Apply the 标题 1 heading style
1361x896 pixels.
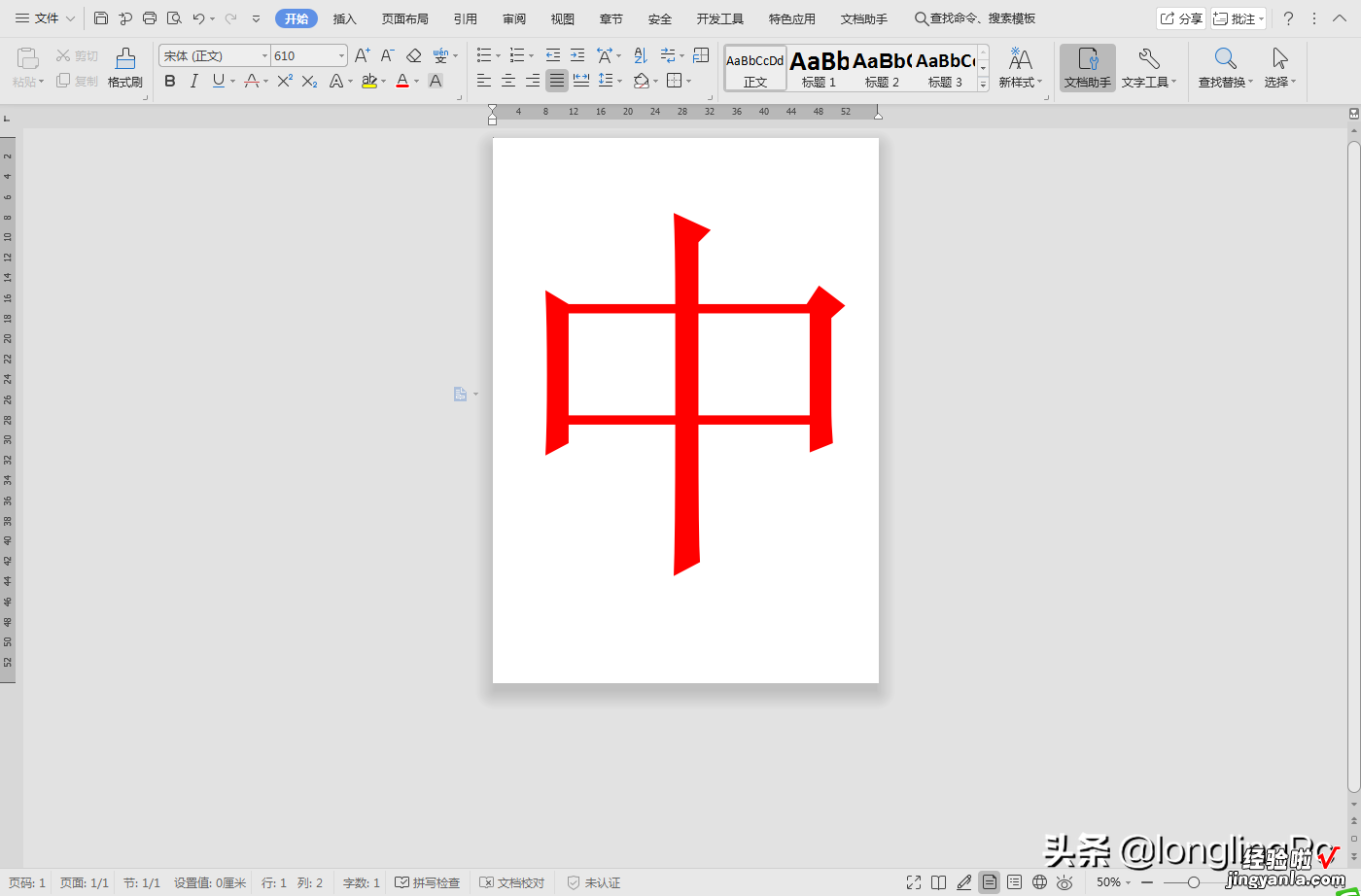click(x=820, y=68)
